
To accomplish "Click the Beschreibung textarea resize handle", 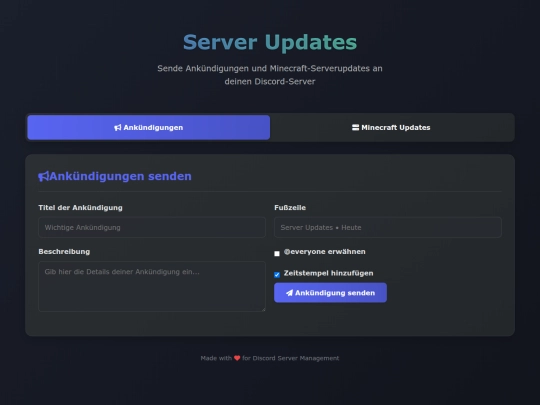I will click(263, 309).
